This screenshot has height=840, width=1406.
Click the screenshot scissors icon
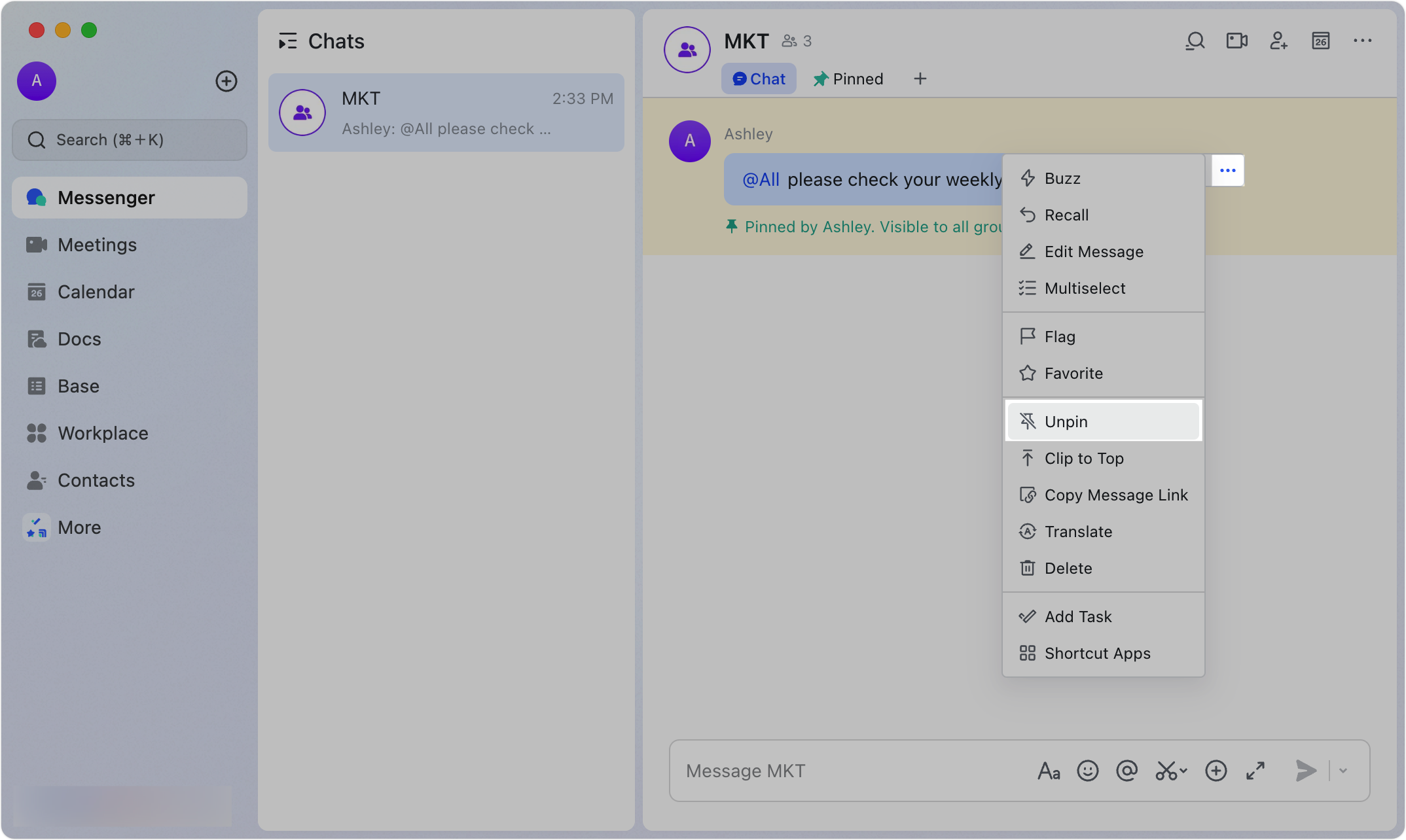pyautogui.click(x=1165, y=771)
